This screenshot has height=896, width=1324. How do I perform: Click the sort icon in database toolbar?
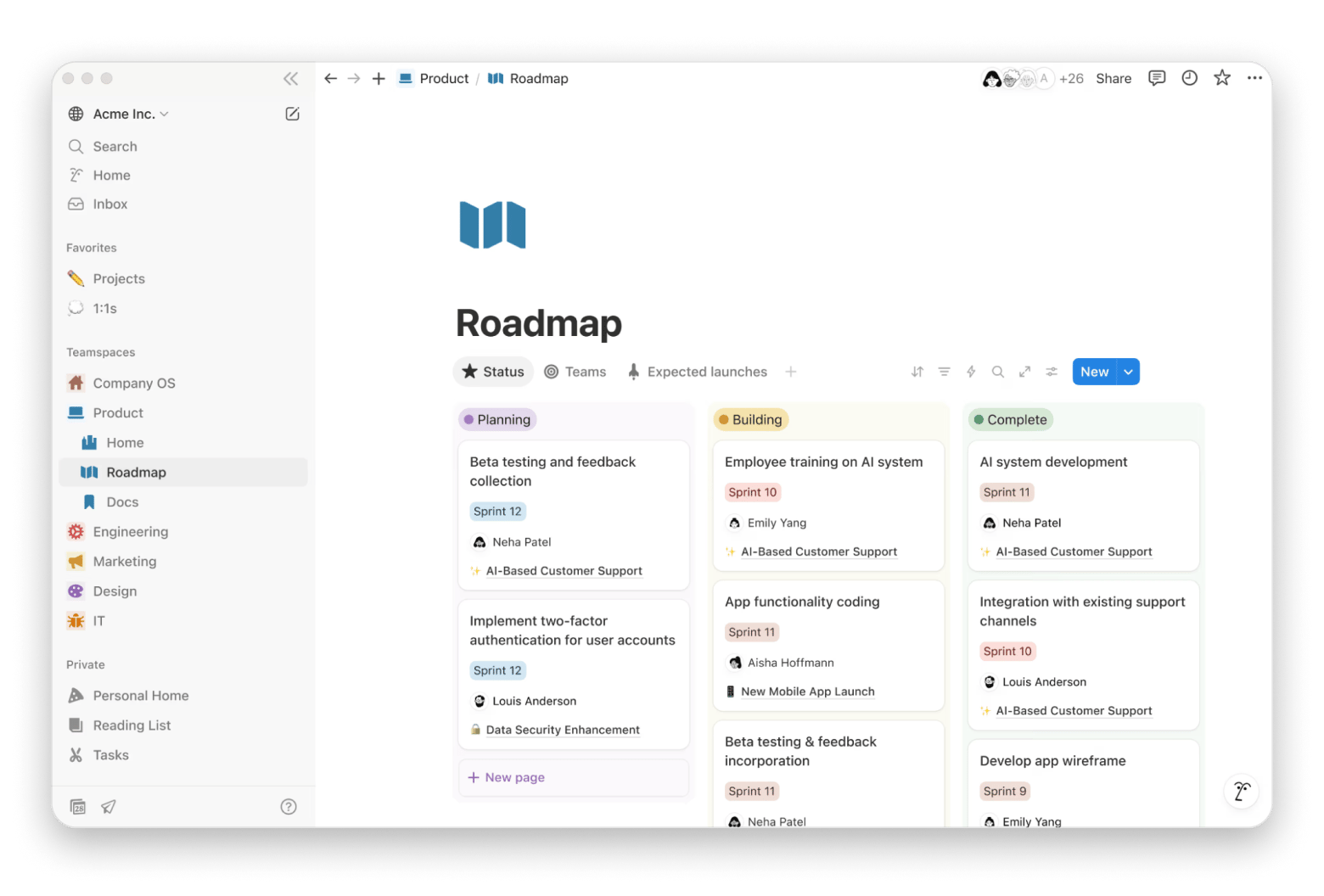point(917,372)
